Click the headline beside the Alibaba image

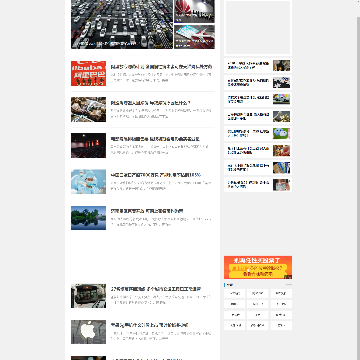click(x=161, y=67)
